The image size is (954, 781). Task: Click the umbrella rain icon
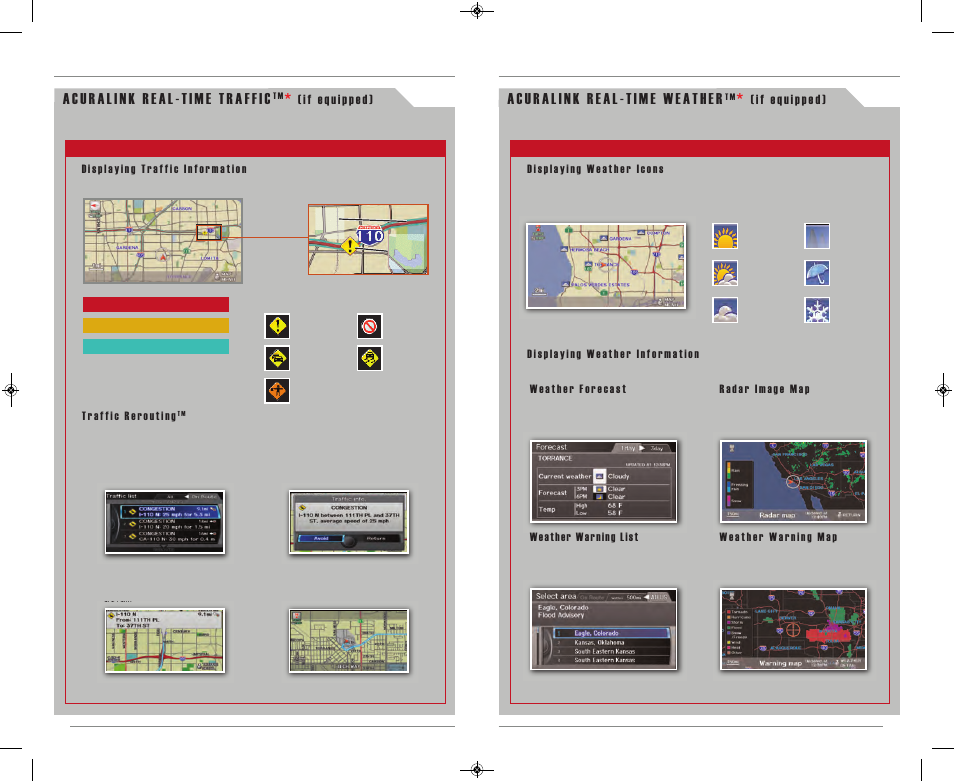(817, 273)
